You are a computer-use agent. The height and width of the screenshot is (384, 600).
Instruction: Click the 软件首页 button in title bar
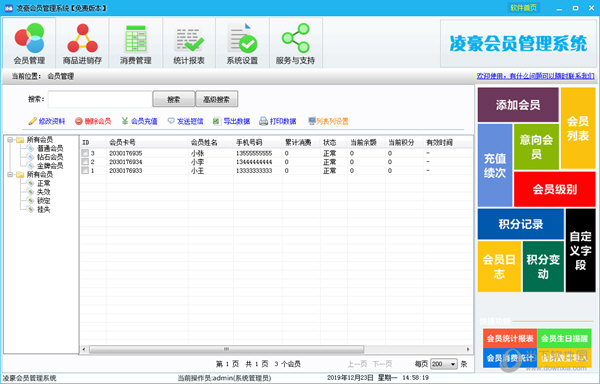click(523, 8)
